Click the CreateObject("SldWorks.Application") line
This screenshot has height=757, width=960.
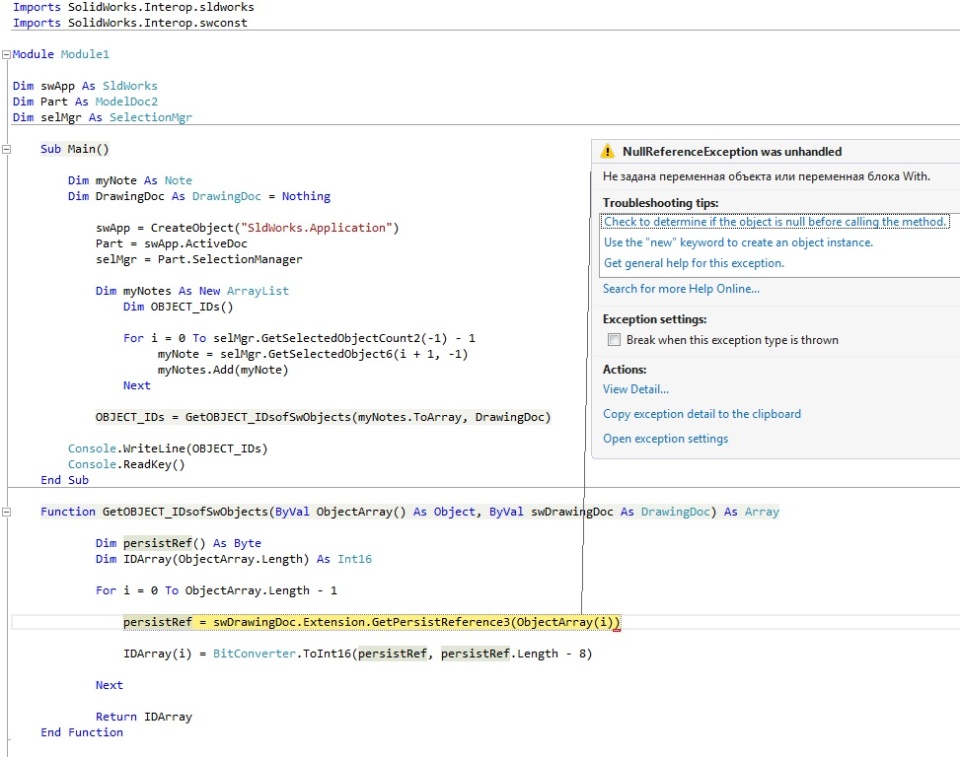247,228
